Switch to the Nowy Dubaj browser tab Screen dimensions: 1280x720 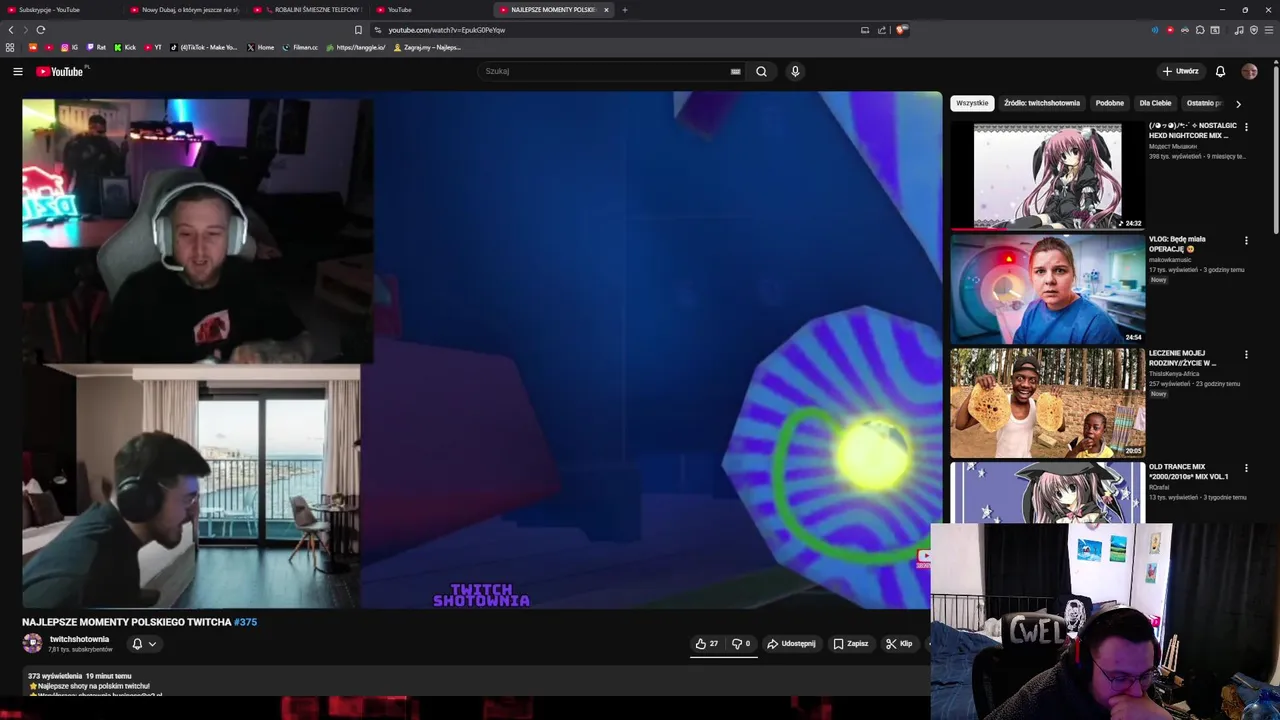click(x=186, y=10)
